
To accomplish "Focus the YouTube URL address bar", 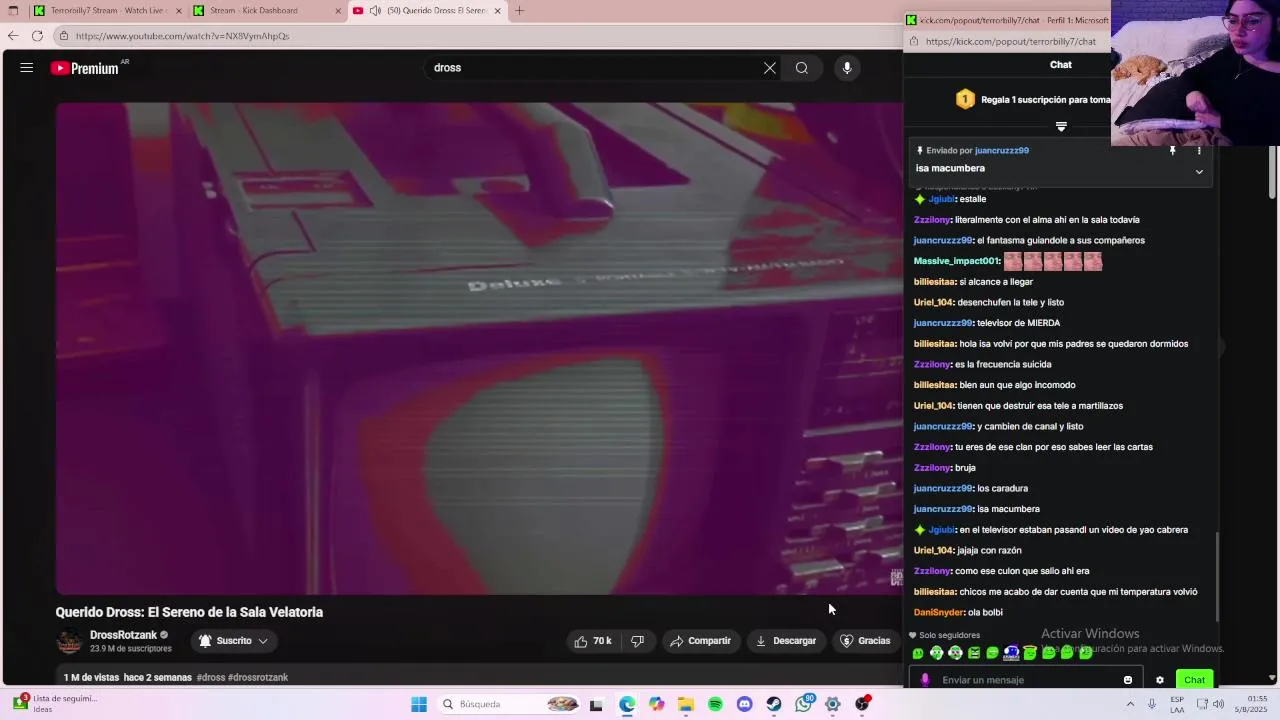I will click(x=480, y=36).
